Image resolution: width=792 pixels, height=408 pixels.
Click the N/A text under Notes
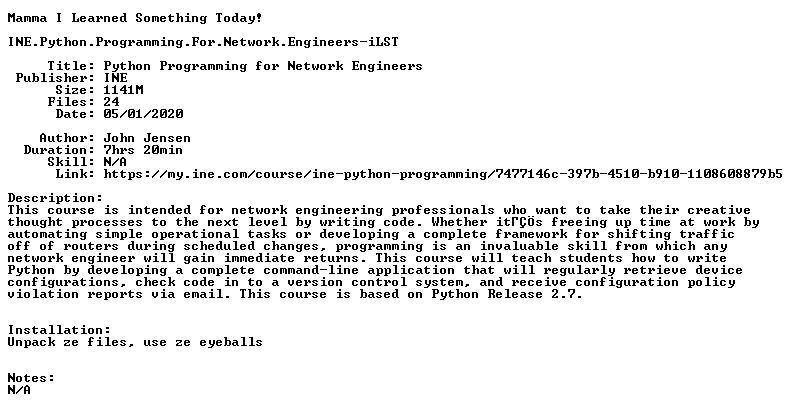[x=19, y=390]
